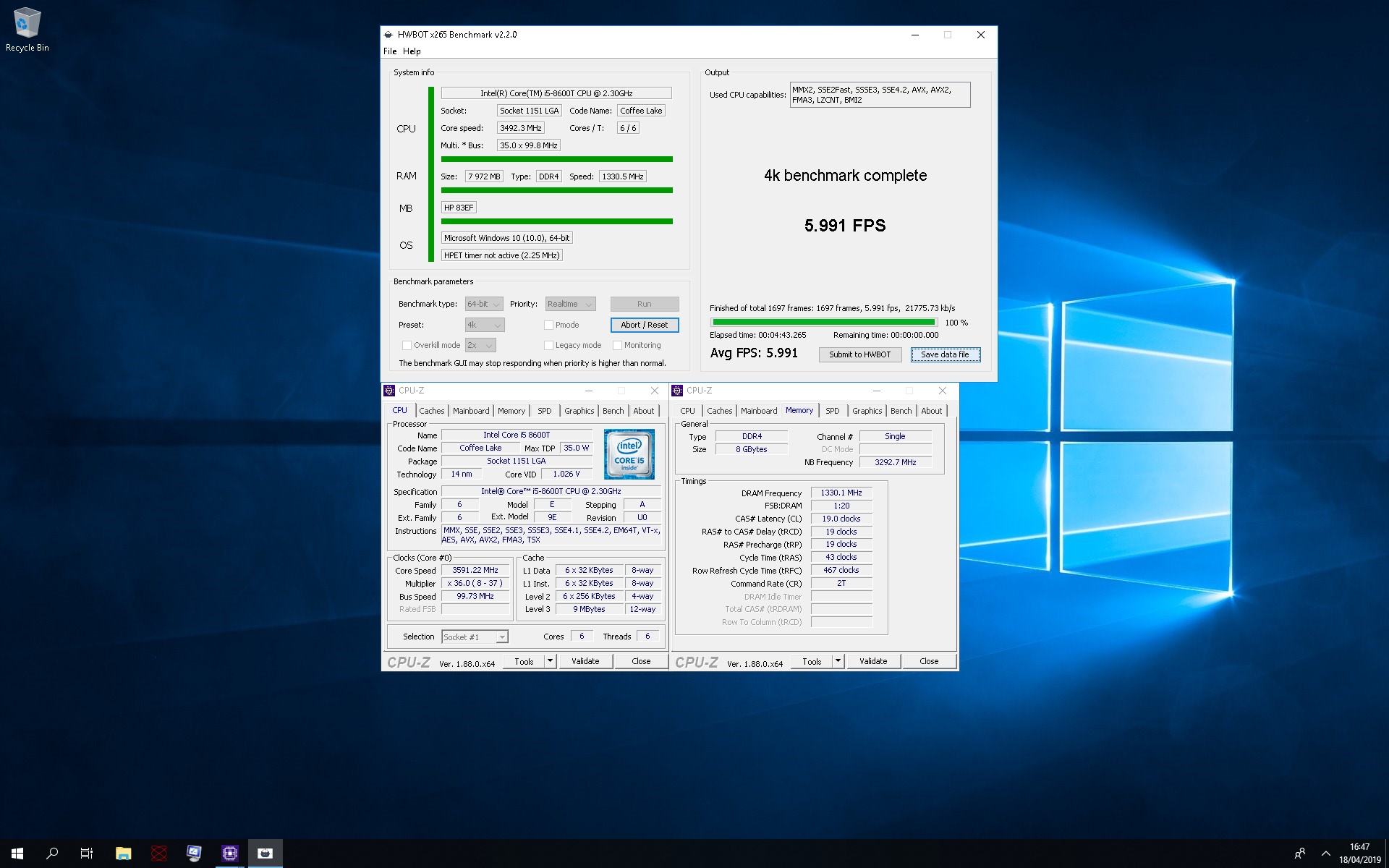Open the Benchmark type 64-bit dropdown
This screenshot has height=868, width=1389.
click(484, 305)
